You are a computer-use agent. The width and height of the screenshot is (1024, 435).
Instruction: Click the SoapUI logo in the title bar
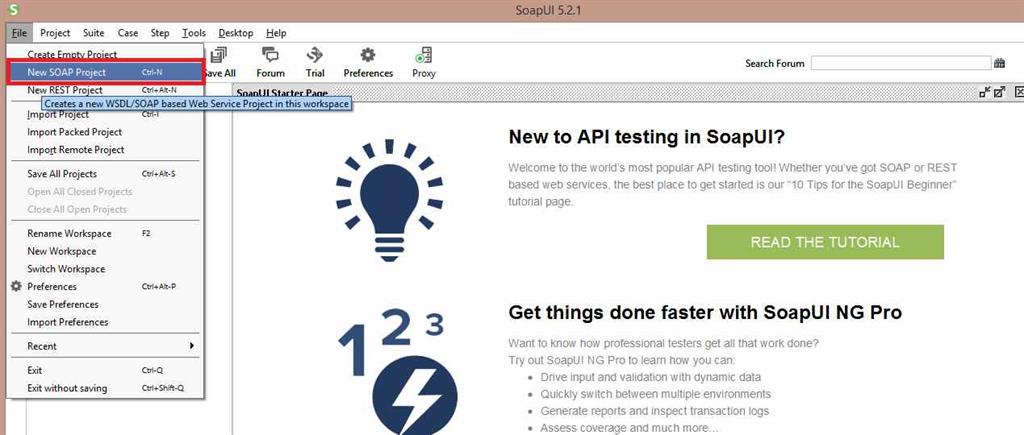(13, 10)
